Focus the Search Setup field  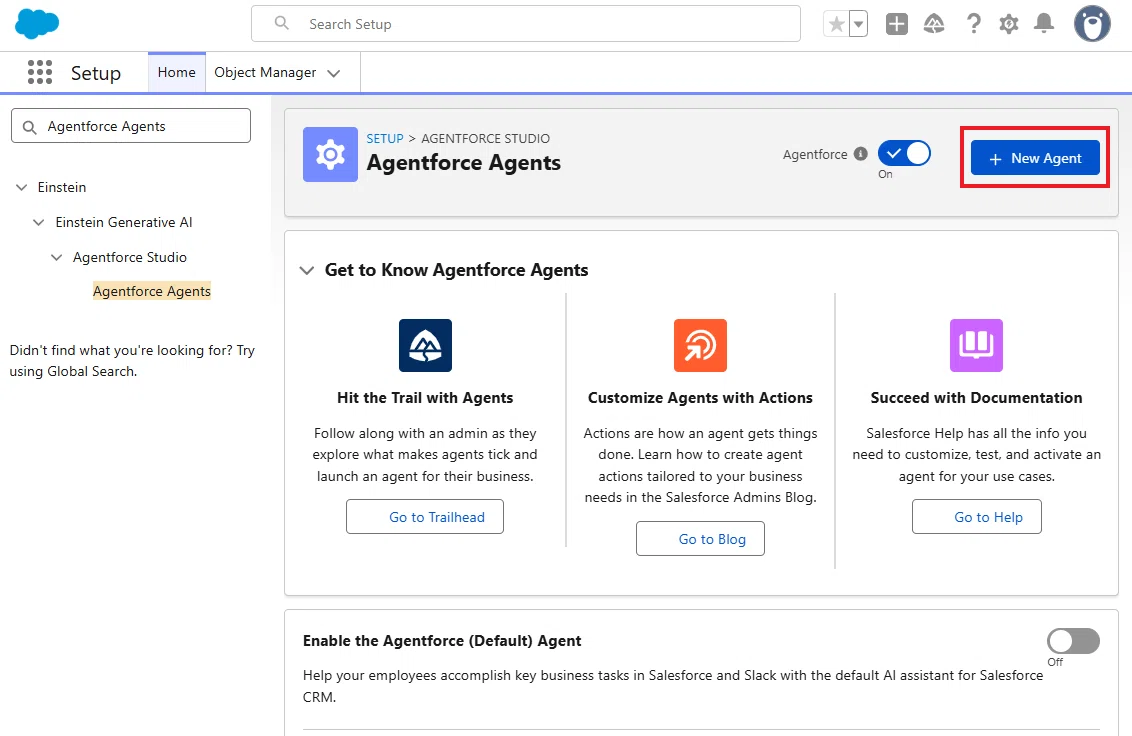tap(526, 24)
